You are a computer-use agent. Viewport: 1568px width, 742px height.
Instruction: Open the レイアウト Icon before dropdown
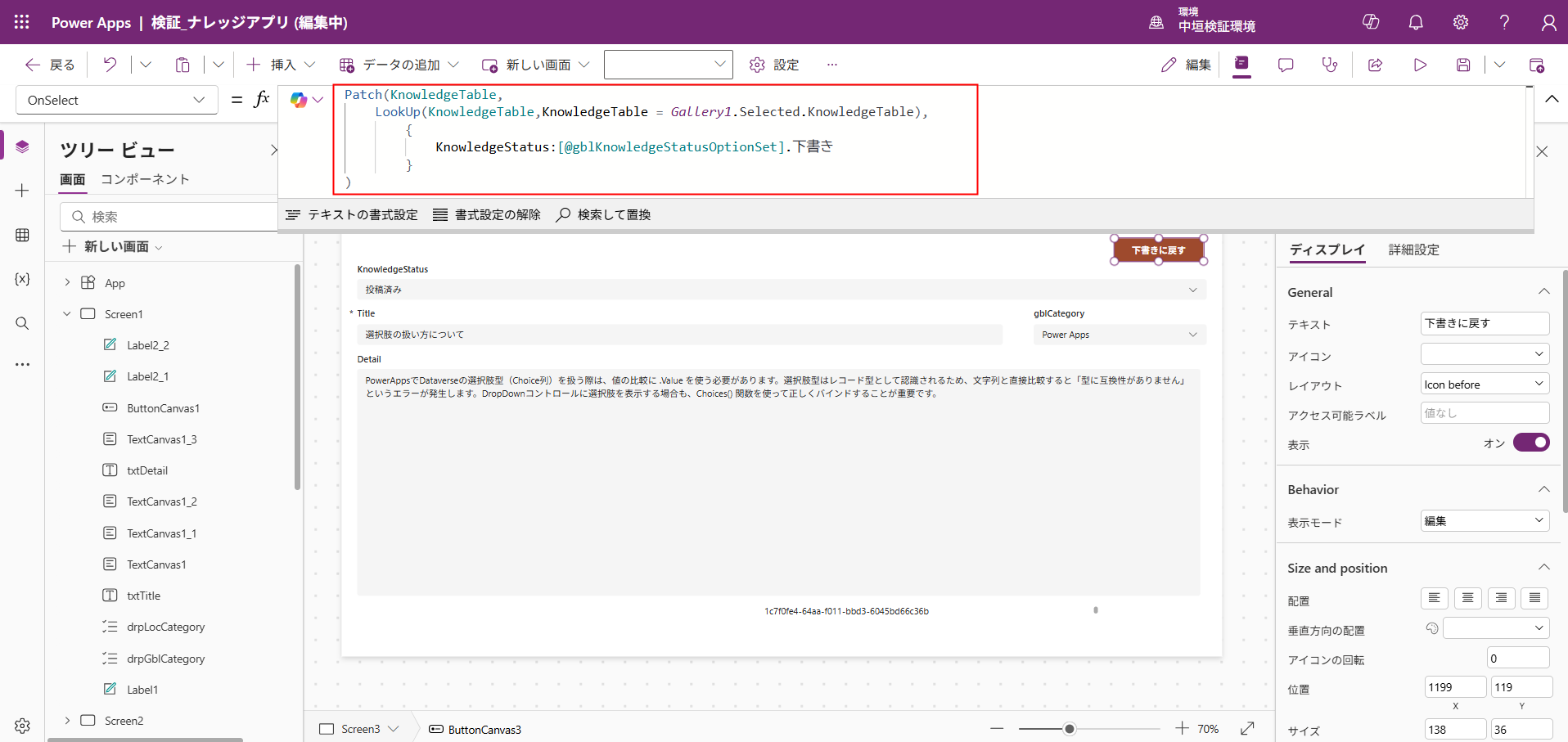[x=1484, y=384]
